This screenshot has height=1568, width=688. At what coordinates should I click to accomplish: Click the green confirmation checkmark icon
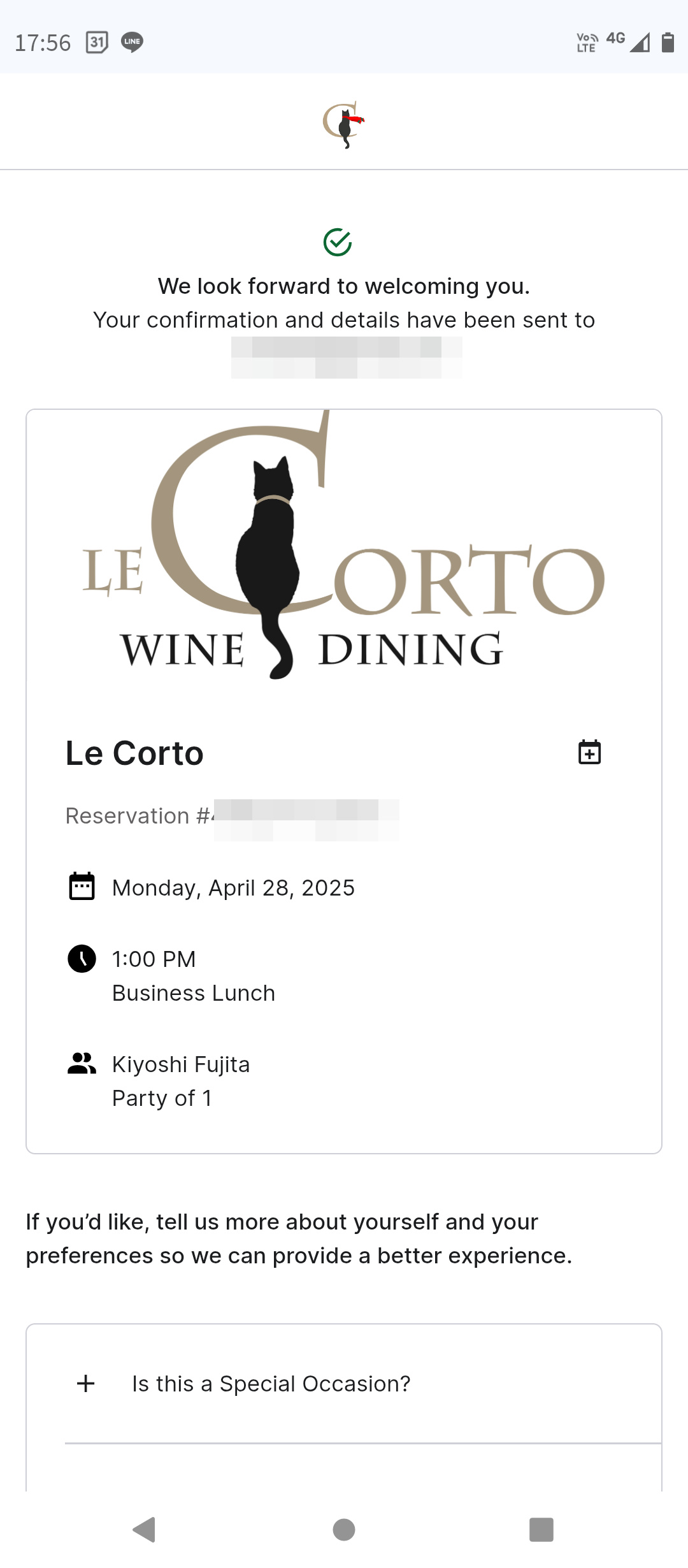(x=338, y=242)
